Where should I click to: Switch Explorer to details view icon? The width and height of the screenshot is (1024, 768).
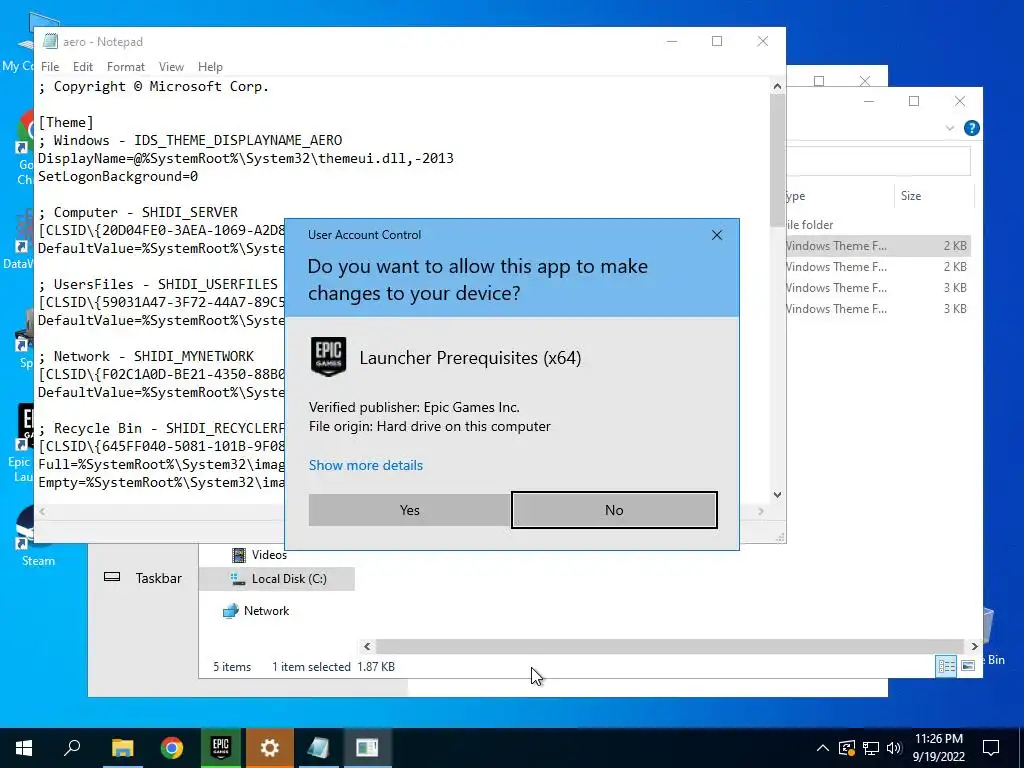click(x=946, y=666)
